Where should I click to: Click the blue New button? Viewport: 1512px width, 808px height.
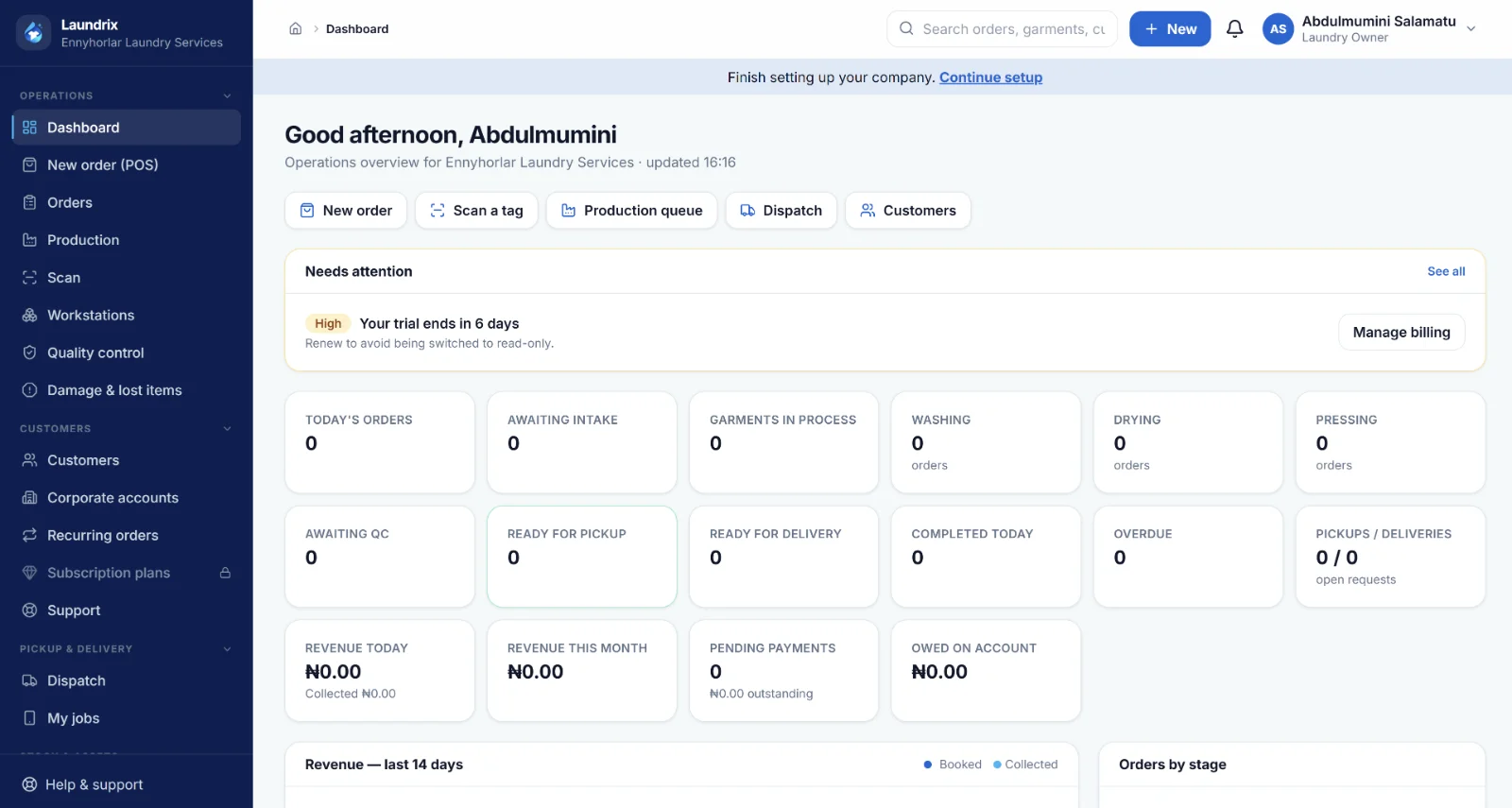pos(1170,29)
